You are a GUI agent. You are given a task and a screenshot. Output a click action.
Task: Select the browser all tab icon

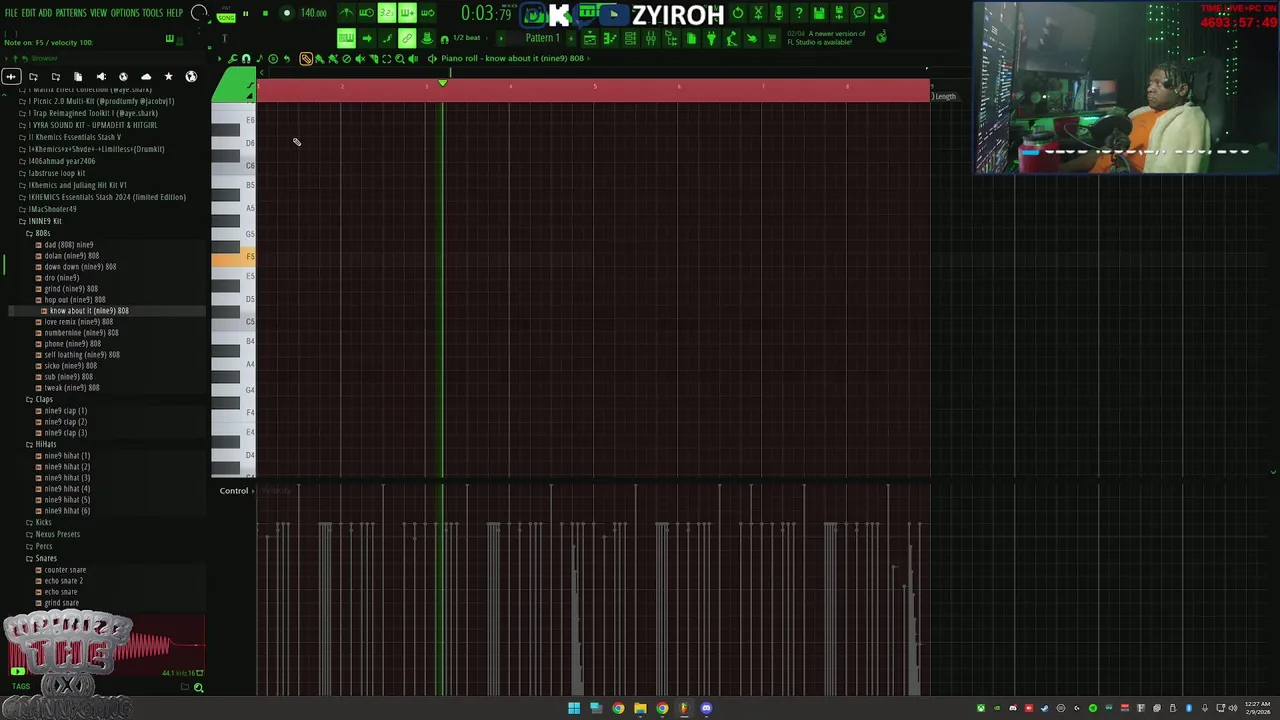[11, 77]
